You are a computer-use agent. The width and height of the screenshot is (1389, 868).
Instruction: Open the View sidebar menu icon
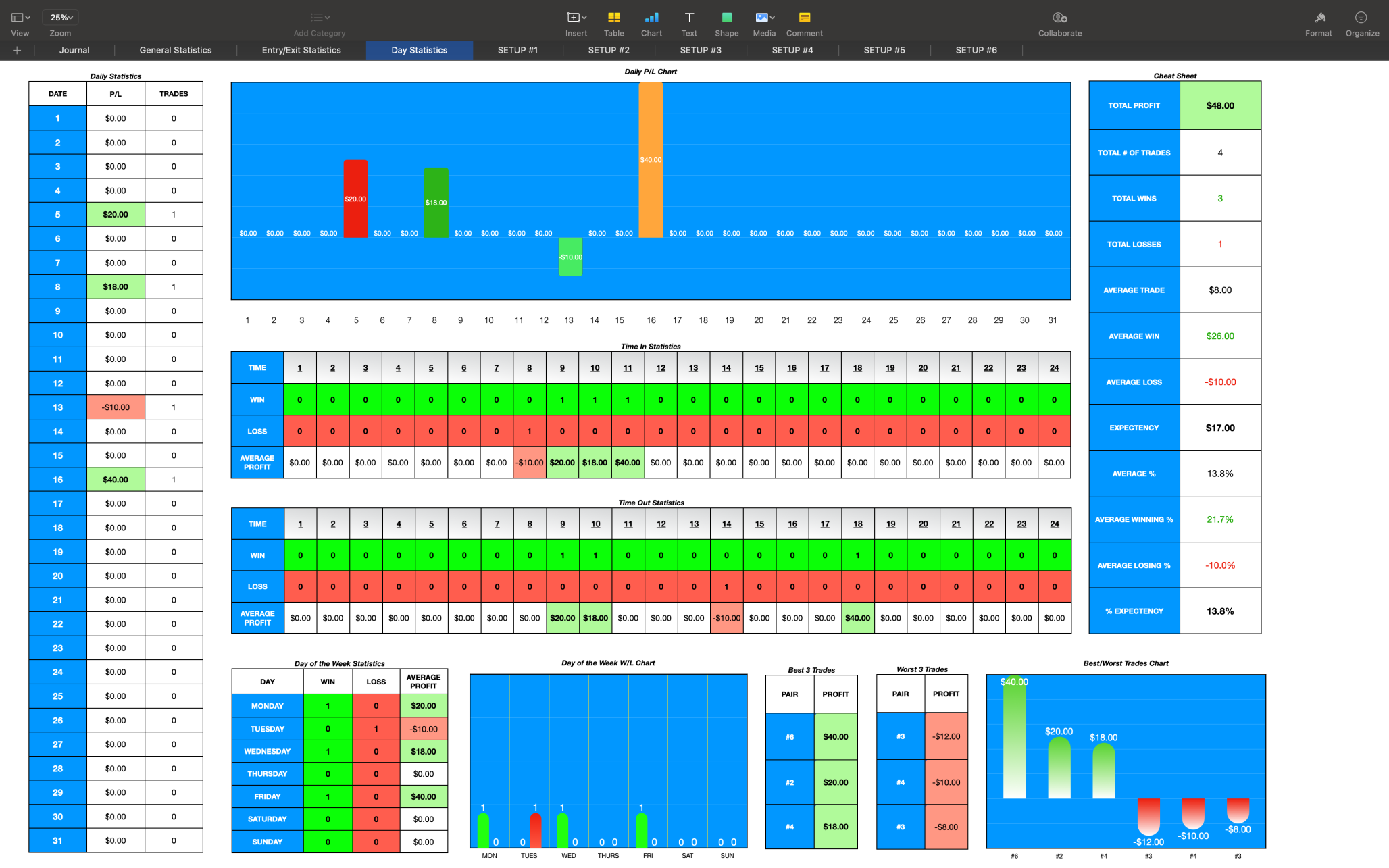[20, 18]
